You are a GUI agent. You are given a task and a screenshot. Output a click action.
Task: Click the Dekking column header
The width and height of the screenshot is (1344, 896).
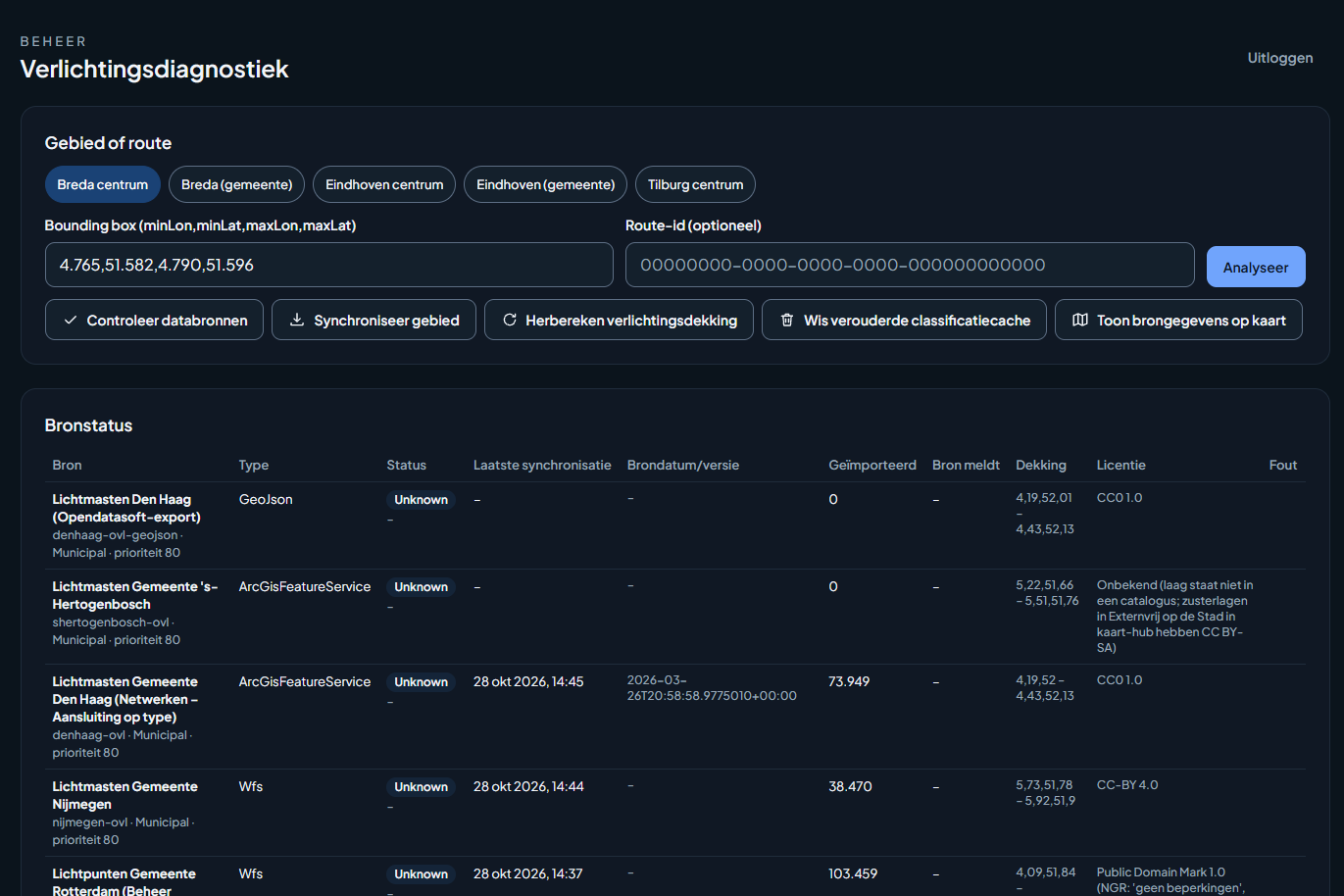[x=1041, y=465]
